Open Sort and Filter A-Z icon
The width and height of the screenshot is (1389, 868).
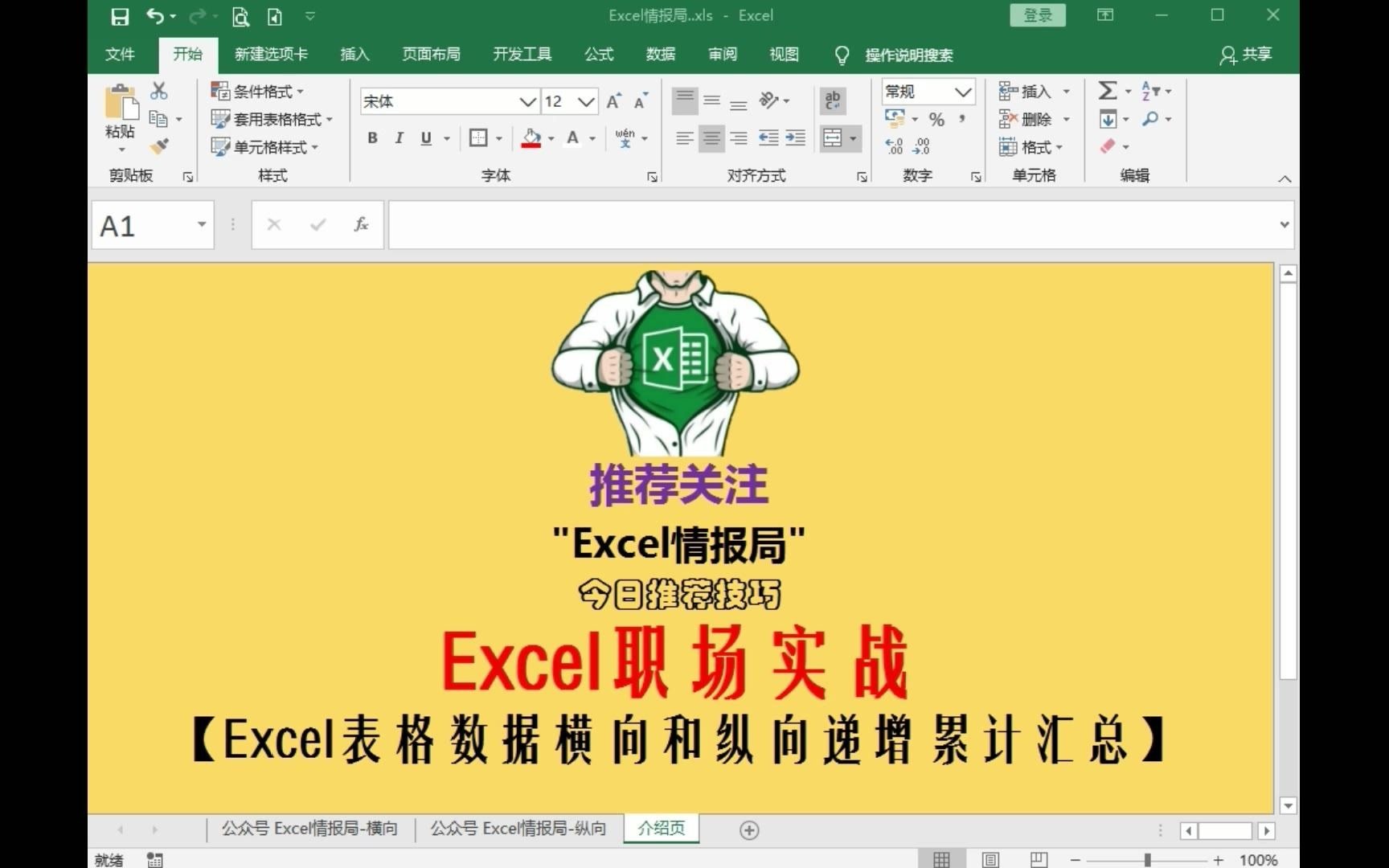(1151, 90)
